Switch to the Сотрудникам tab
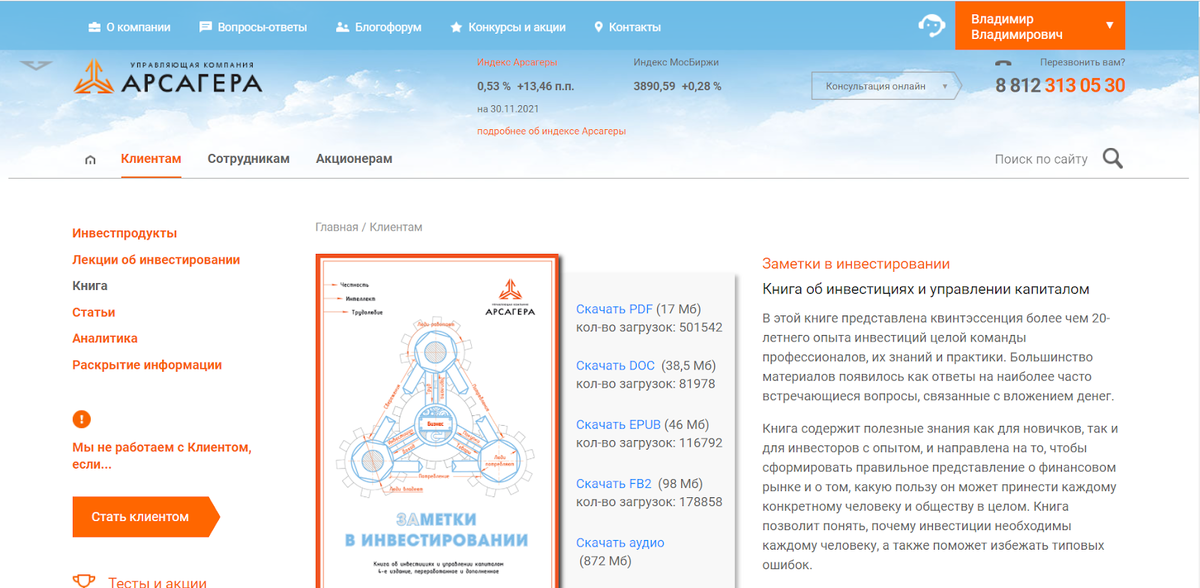This screenshot has width=1200, height=588. click(248, 159)
